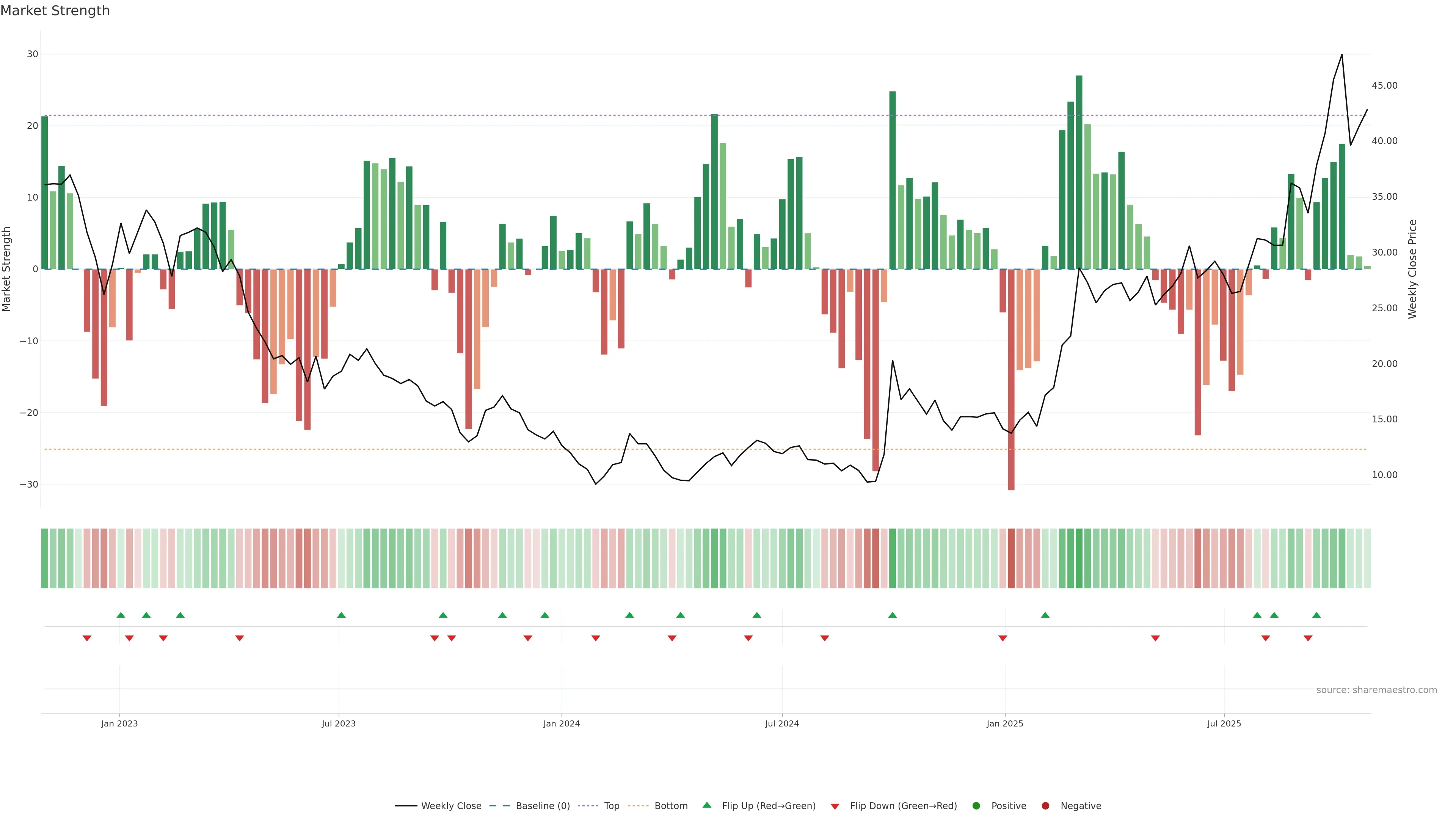Click the darkest green heatmap cell in strip

pos(1079,559)
